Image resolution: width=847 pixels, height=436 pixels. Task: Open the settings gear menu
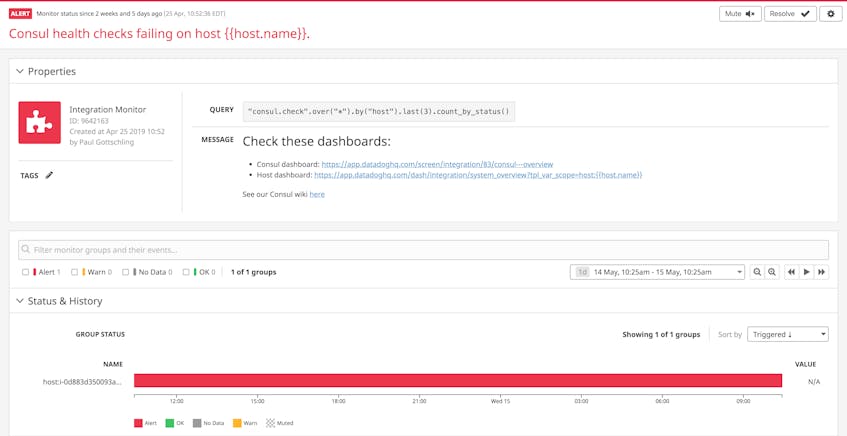coord(830,14)
